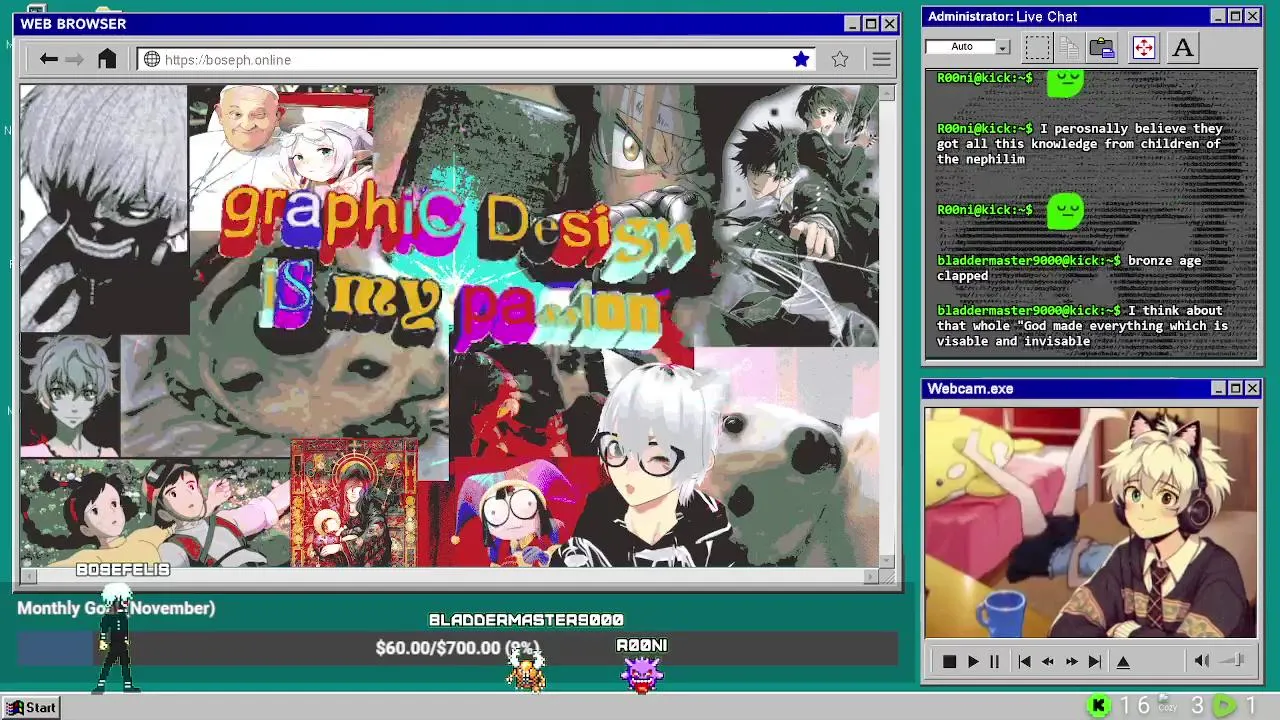Image resolution: width=1280 pixels, height=720 pixels.
Task: Click the R00NI avatar name label
Action: point(642,646)
